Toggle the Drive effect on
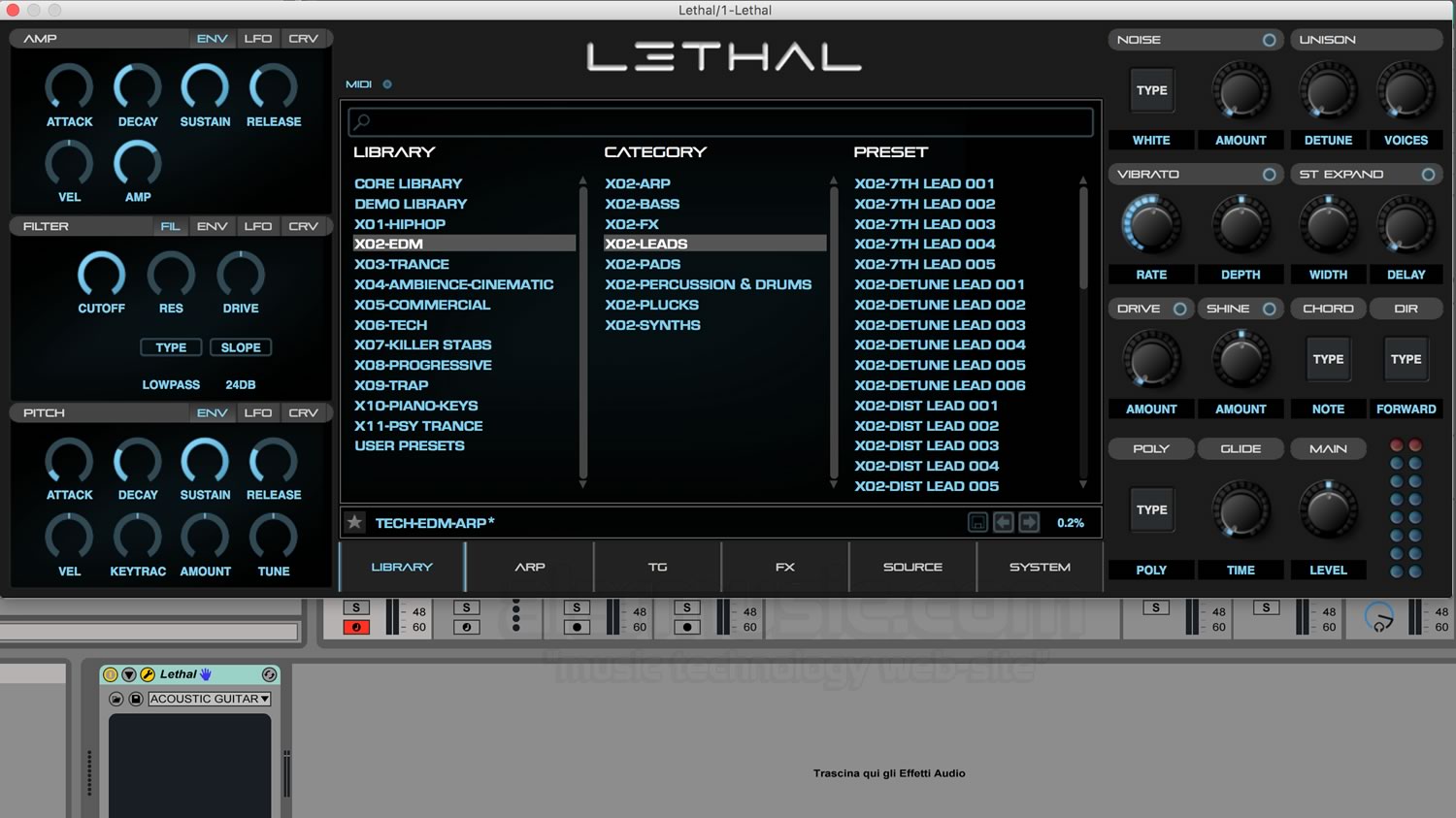 coord(1179,309)
